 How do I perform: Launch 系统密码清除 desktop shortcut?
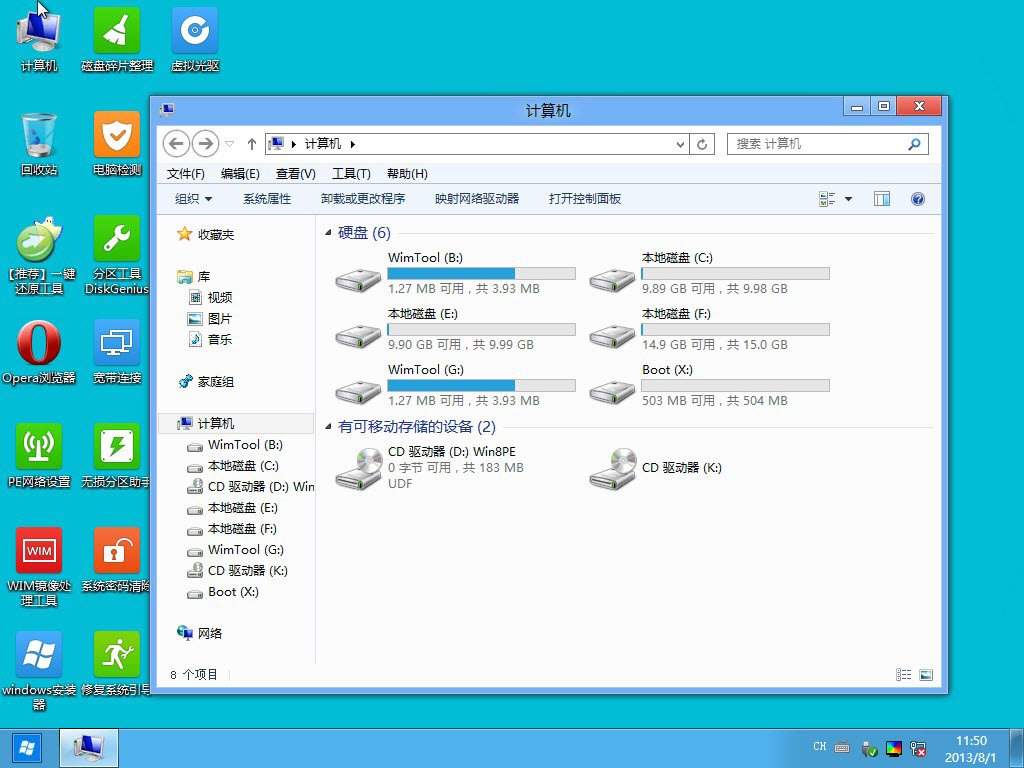click(x=117, y=560)
